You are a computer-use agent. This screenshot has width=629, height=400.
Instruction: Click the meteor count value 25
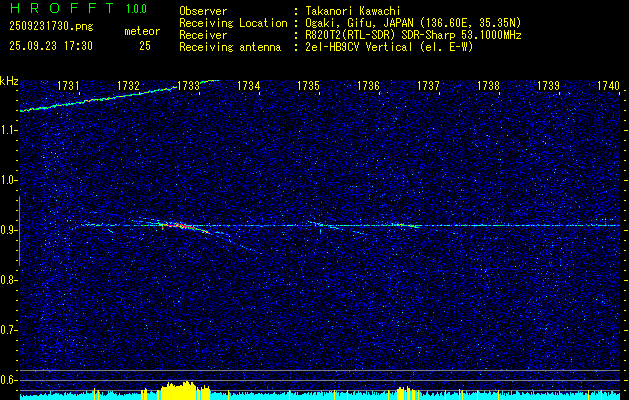145,46
